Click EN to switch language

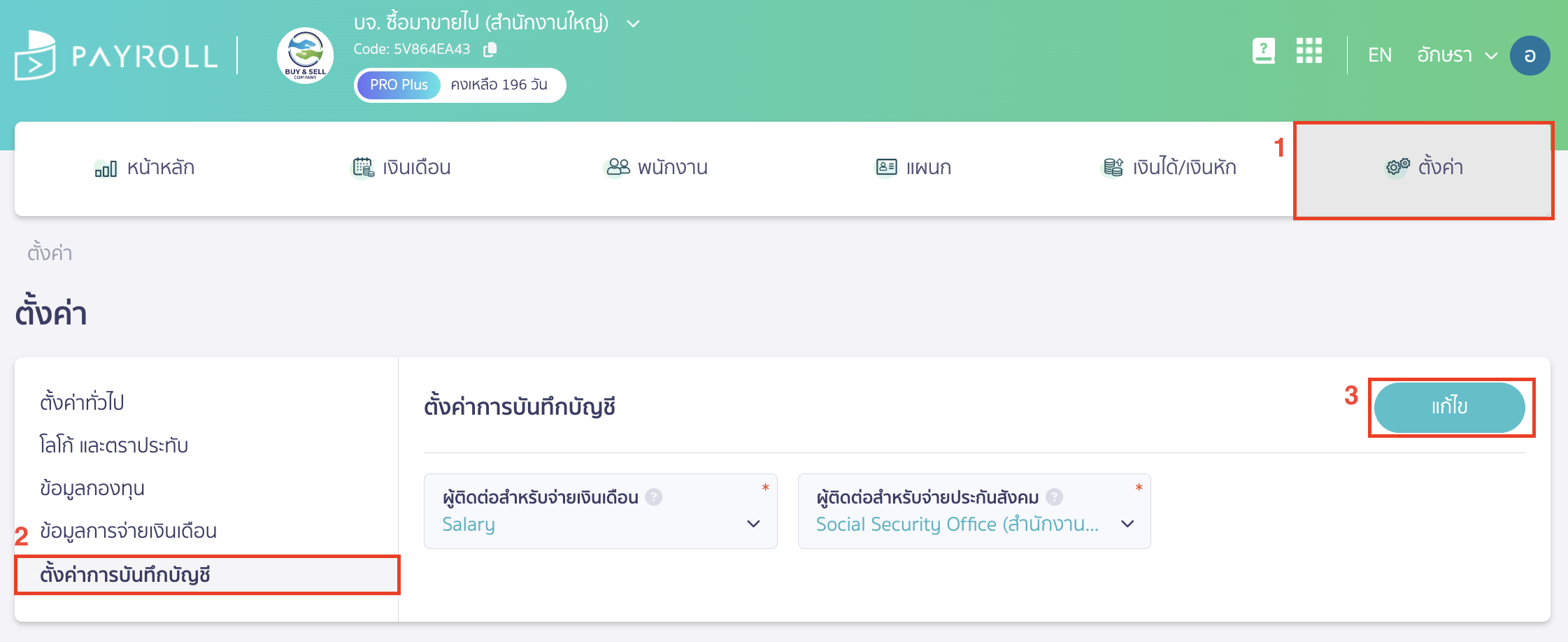pyautogui.click(x=1379, y=54)
